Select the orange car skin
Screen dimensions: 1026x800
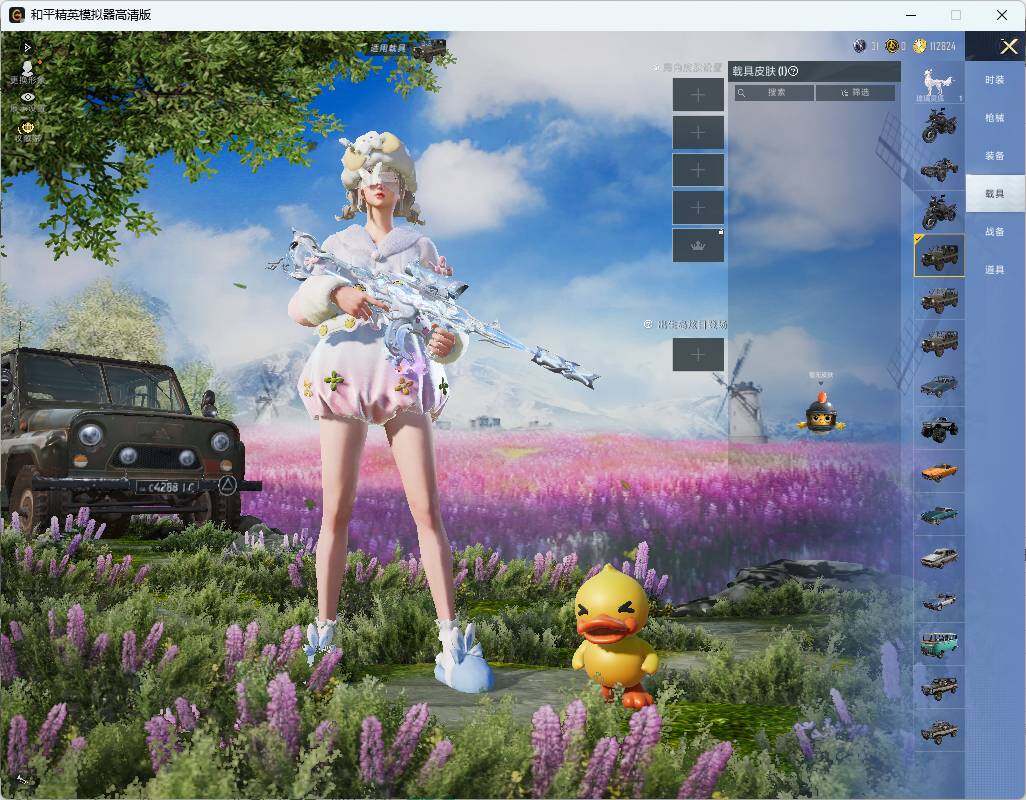pos(939,472)
